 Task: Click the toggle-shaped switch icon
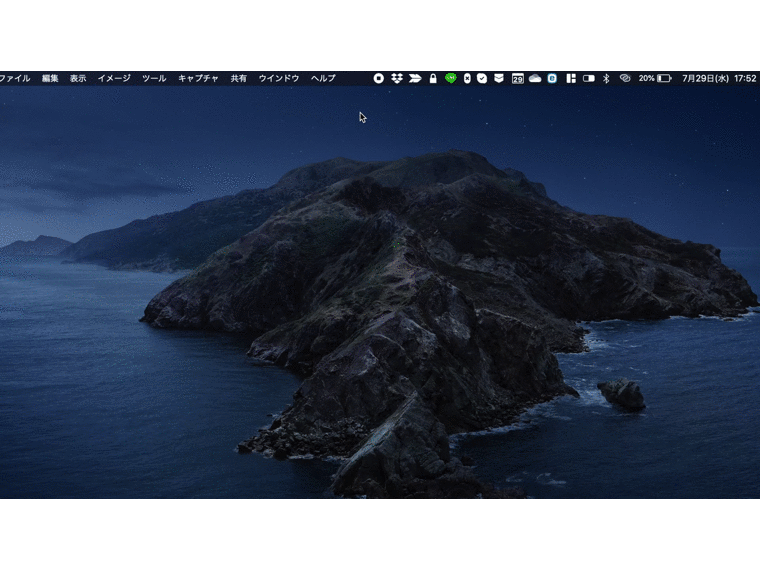[x=589, y=78]
